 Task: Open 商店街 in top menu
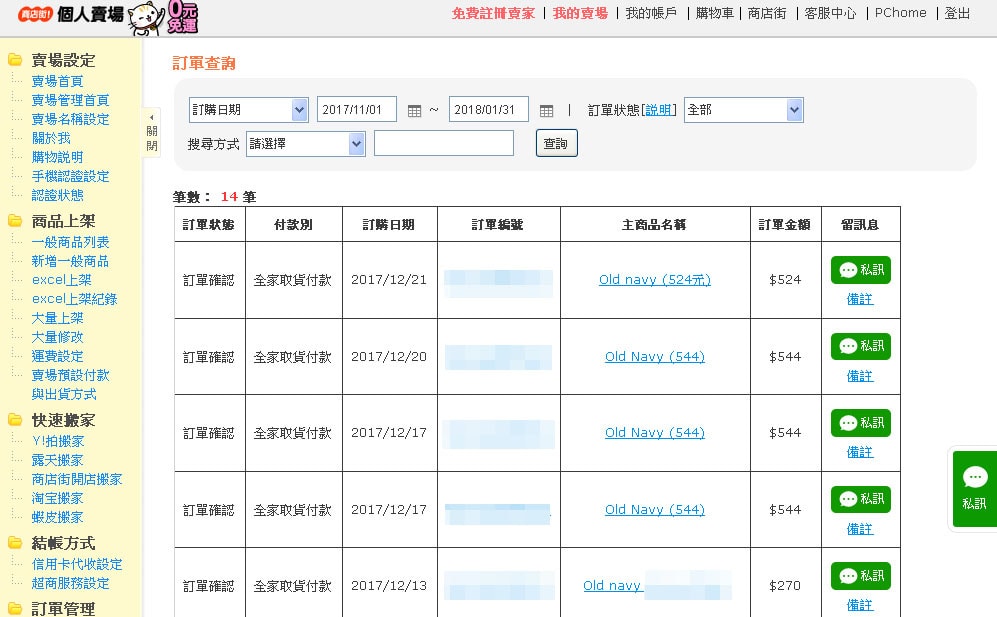pyautogui.click(x=767, y=13)
